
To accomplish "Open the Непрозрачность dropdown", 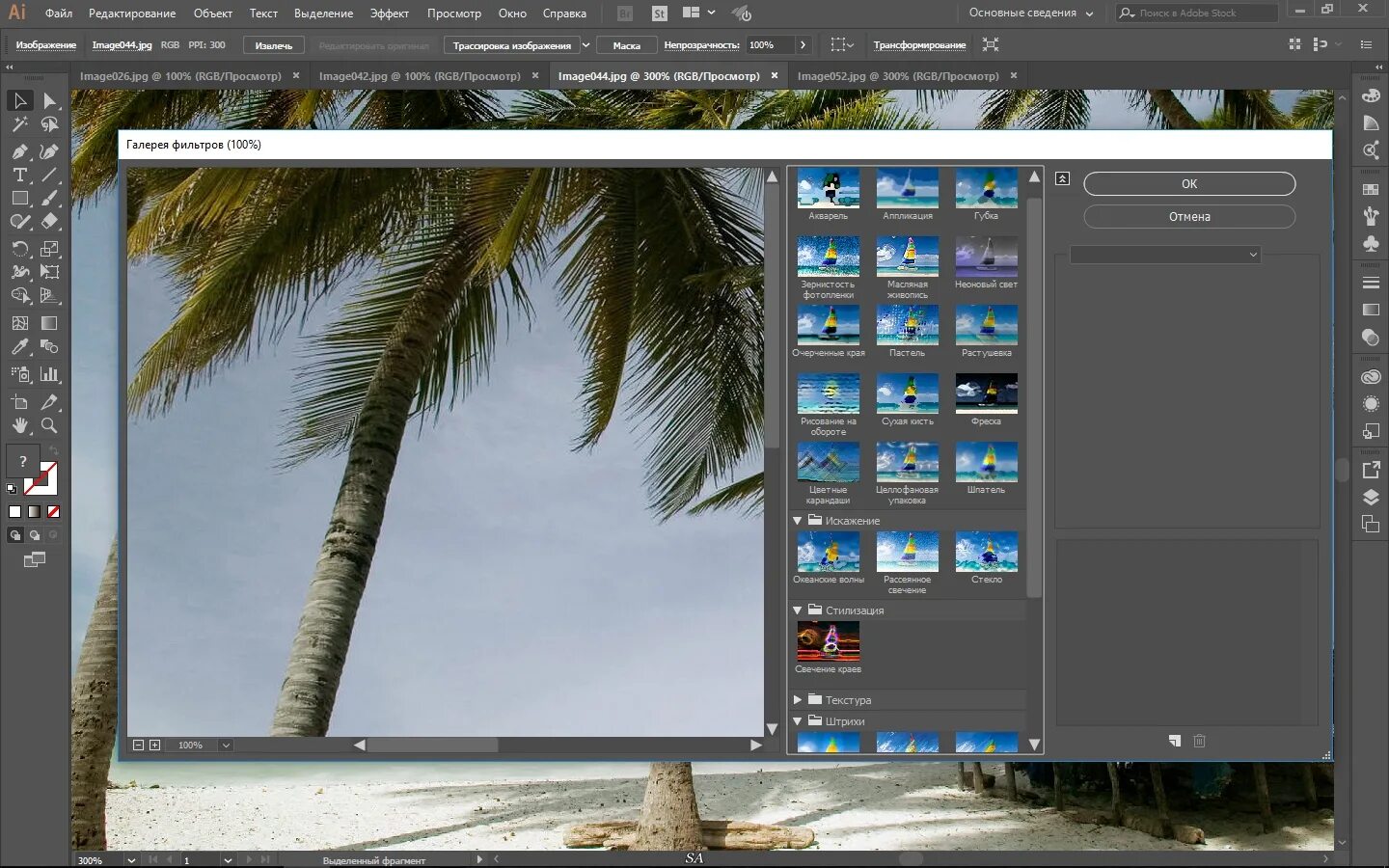I will point(801,44).
